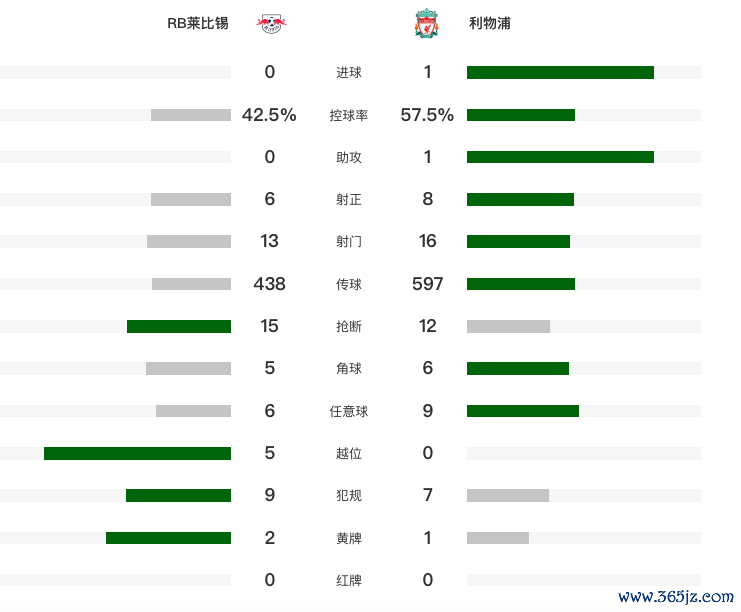Click Liverpool's green 进球 bar
Screen dimensions: 741x612
coord(560,72)
